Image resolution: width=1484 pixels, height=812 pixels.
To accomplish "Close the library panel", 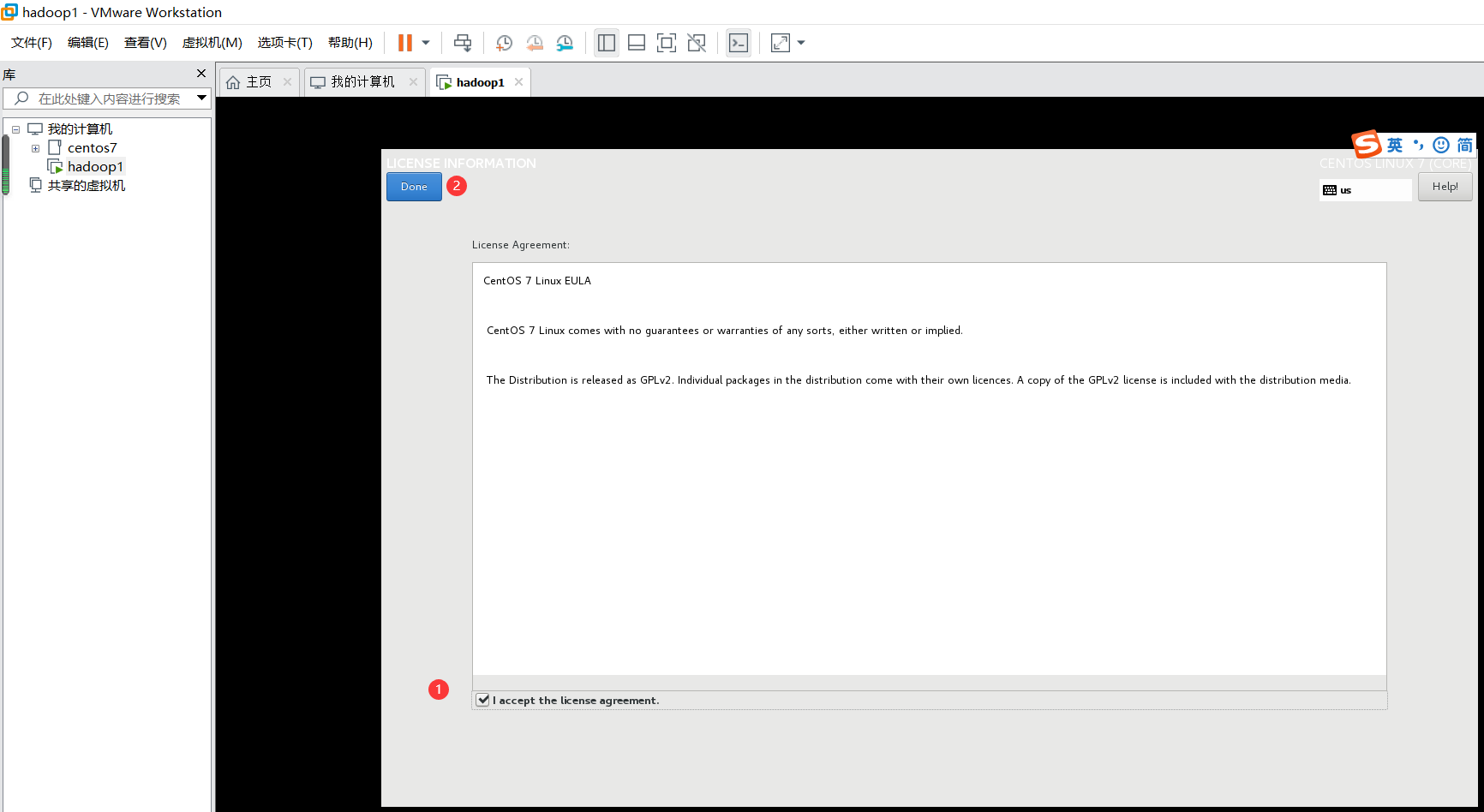I will coord(201,74).
